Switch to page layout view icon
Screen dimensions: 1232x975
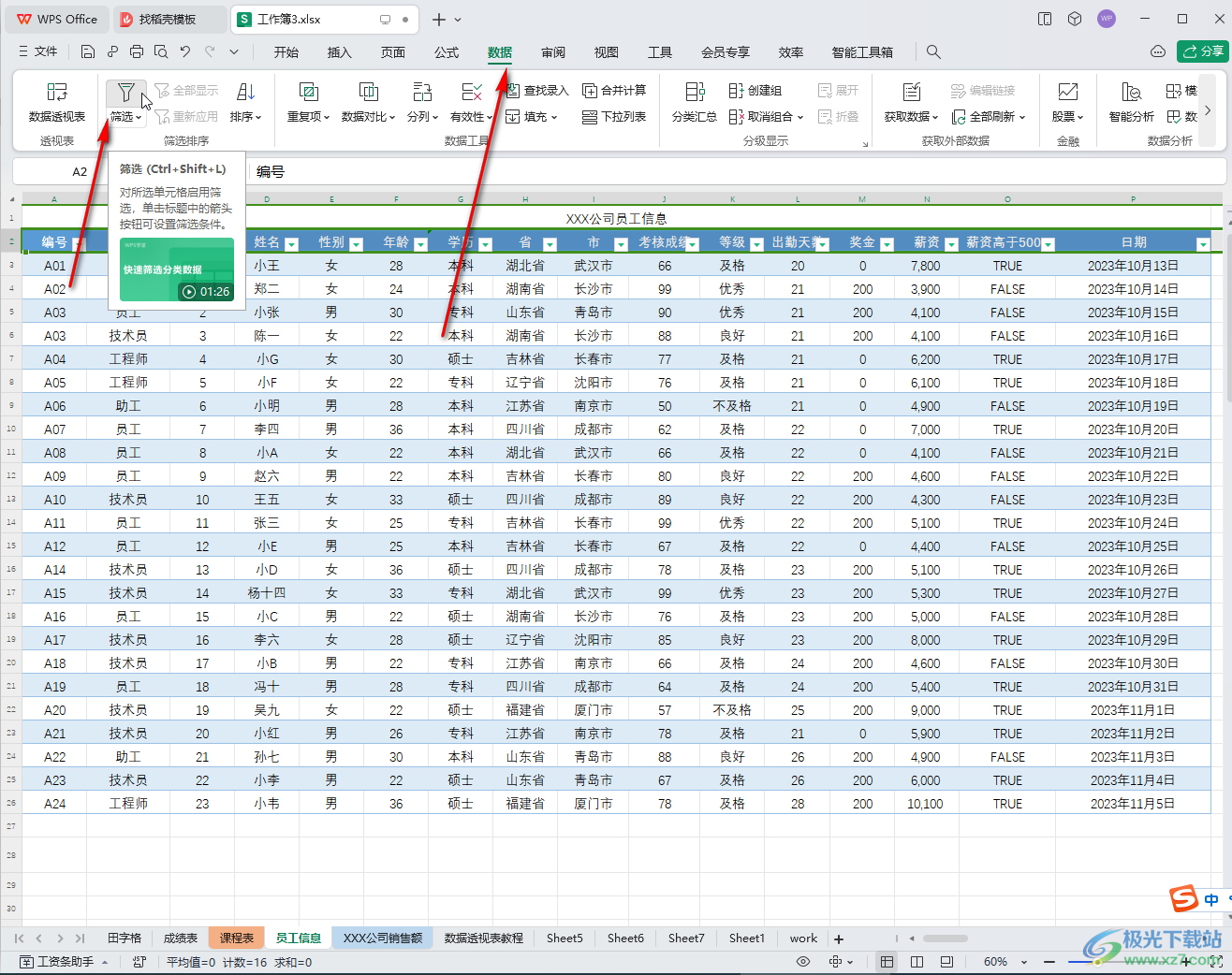click(x=917, y=962)
